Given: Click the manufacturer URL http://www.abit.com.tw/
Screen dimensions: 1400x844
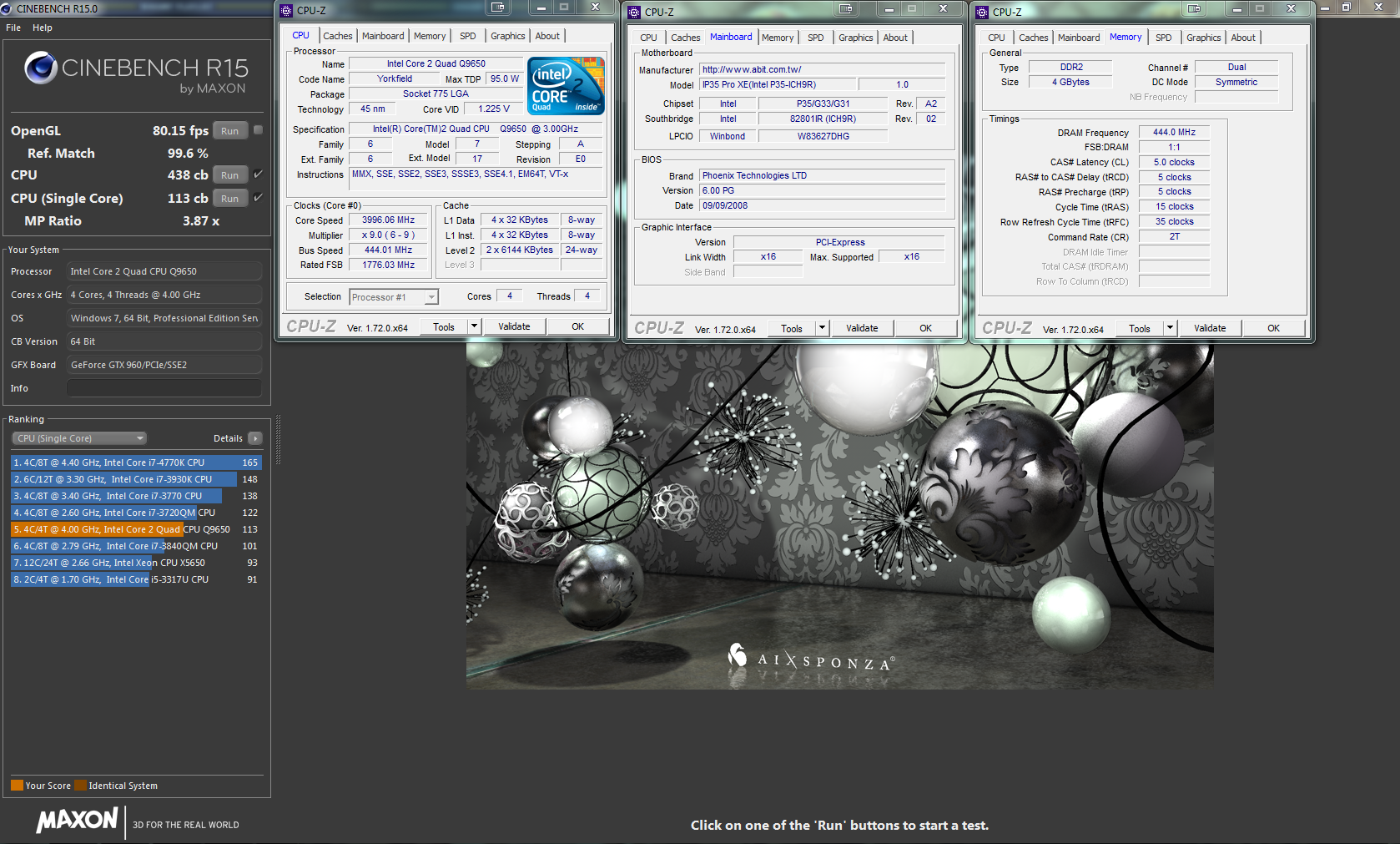Looking at the screenshot, I should click(x=752, y=69).
